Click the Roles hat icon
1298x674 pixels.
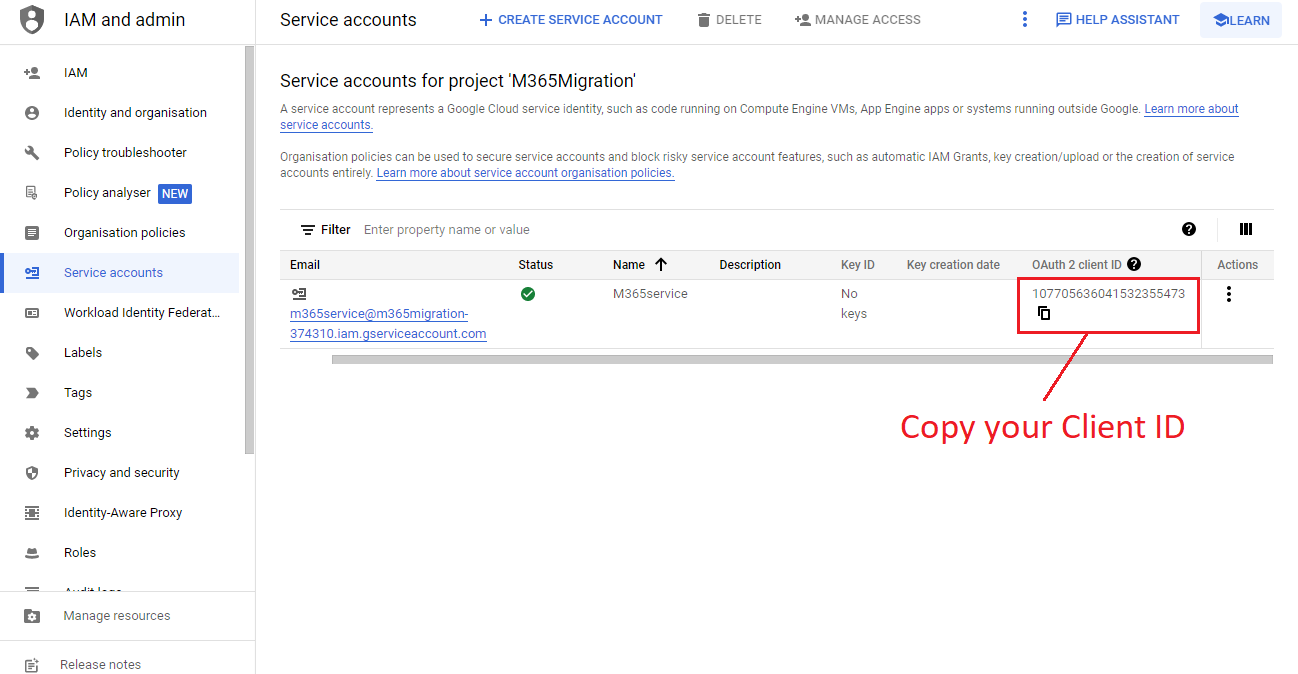32,553
